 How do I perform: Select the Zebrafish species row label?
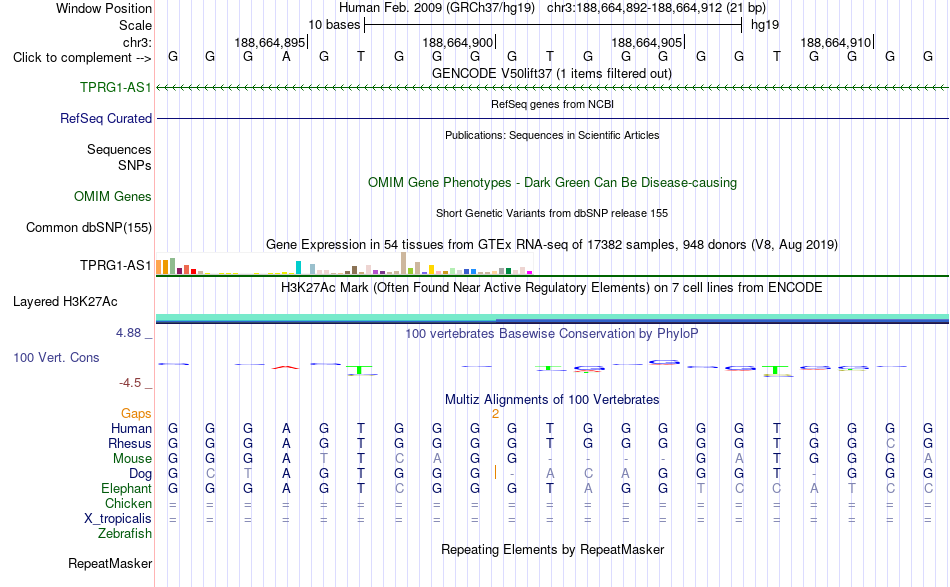pyautogui.click(x=125, y=534)
